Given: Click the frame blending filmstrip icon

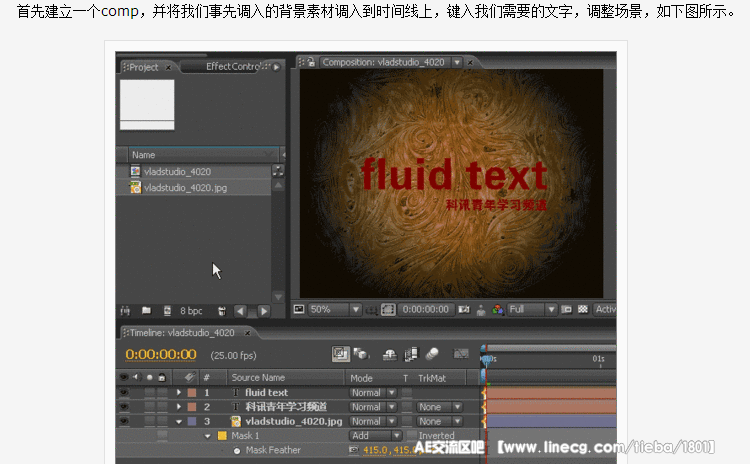Looking at the screenshot, I should click(411, 354).
